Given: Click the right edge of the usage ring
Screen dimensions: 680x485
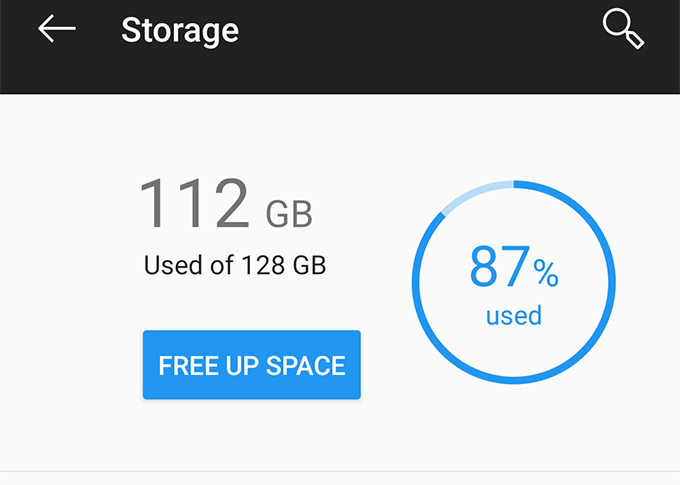Looking at the screenshot, I should (x=612, y=283).
